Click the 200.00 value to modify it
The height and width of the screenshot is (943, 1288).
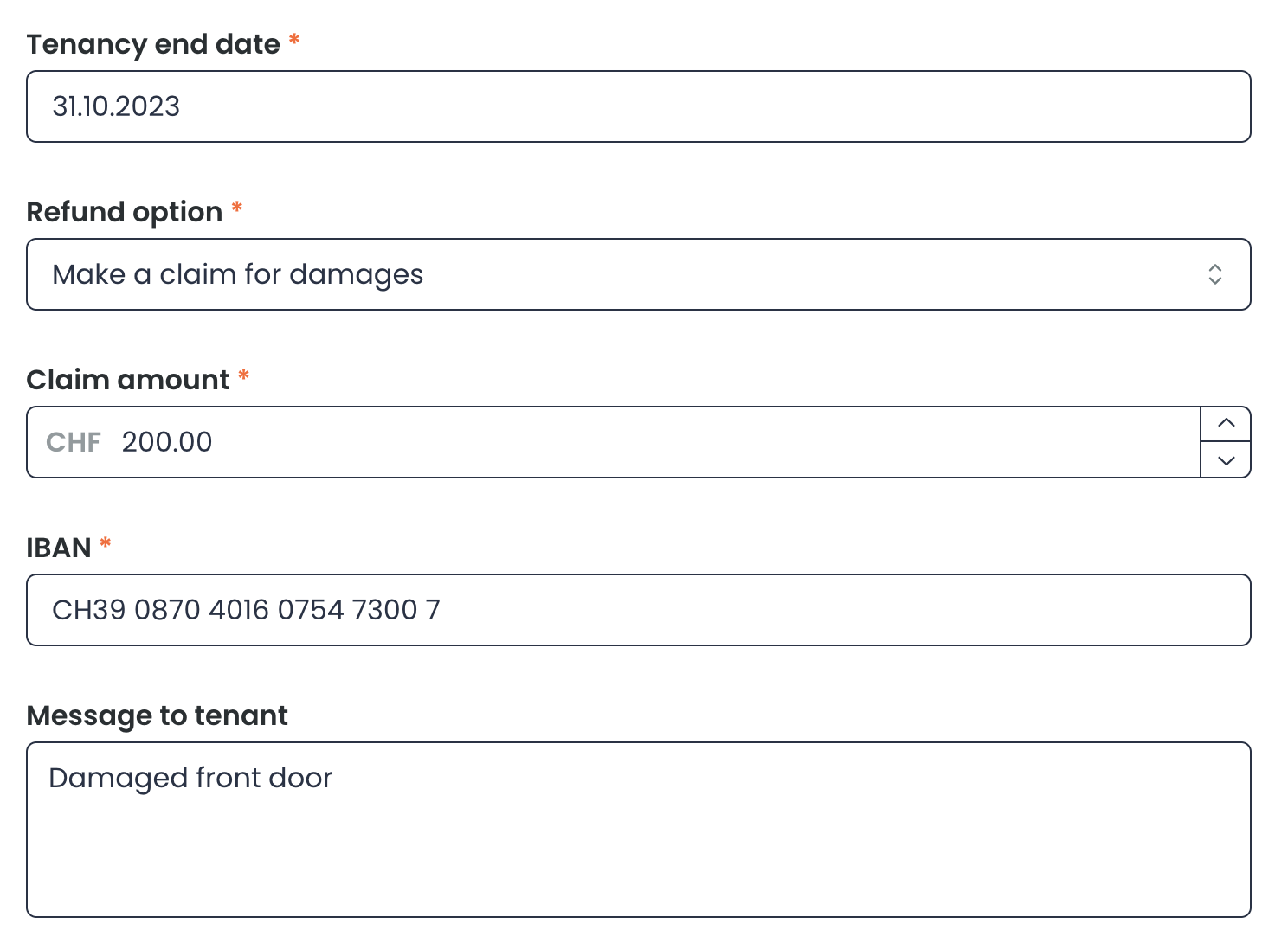pos(167,441)
